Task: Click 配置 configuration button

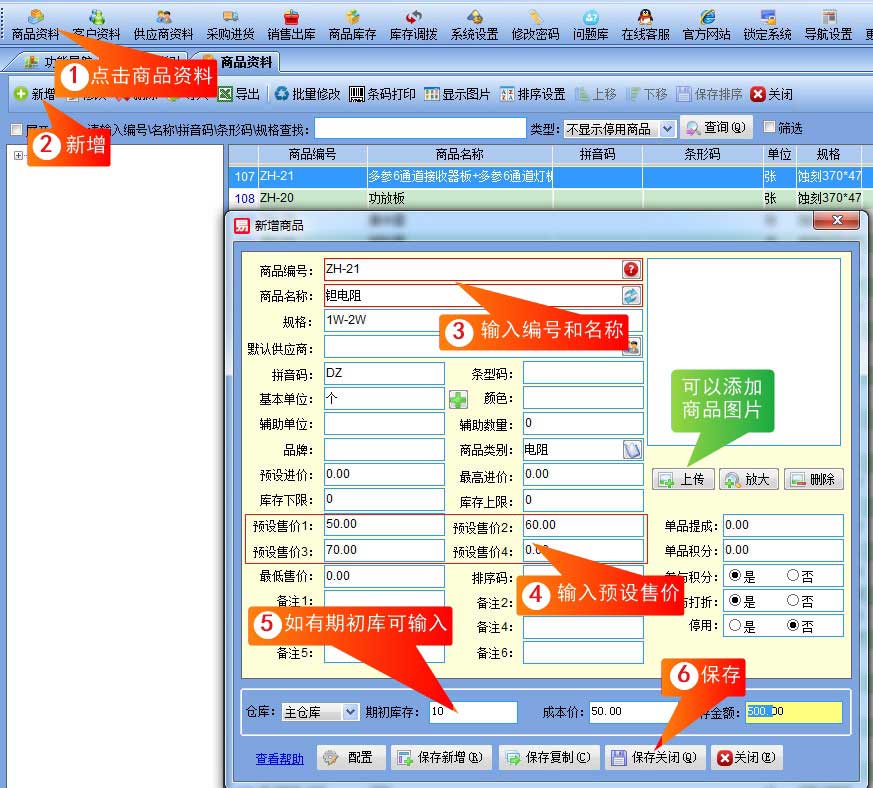Action: [351, 757]
